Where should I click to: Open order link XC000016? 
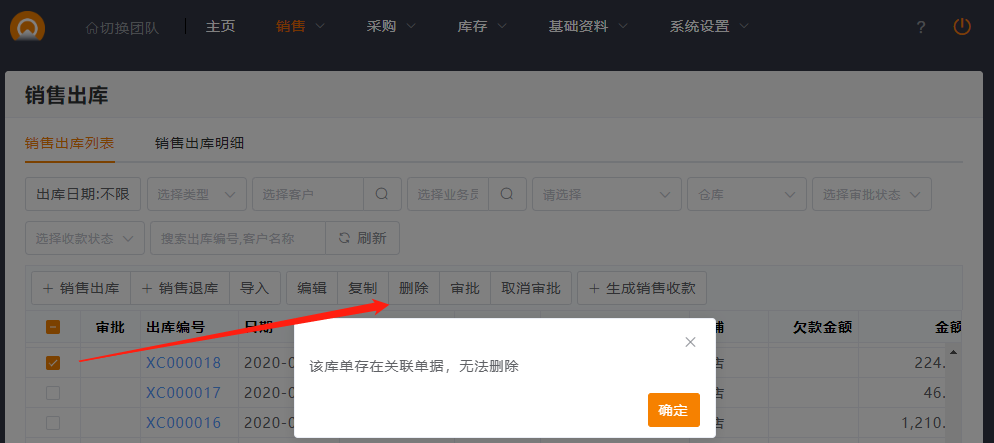pos(183,423)
